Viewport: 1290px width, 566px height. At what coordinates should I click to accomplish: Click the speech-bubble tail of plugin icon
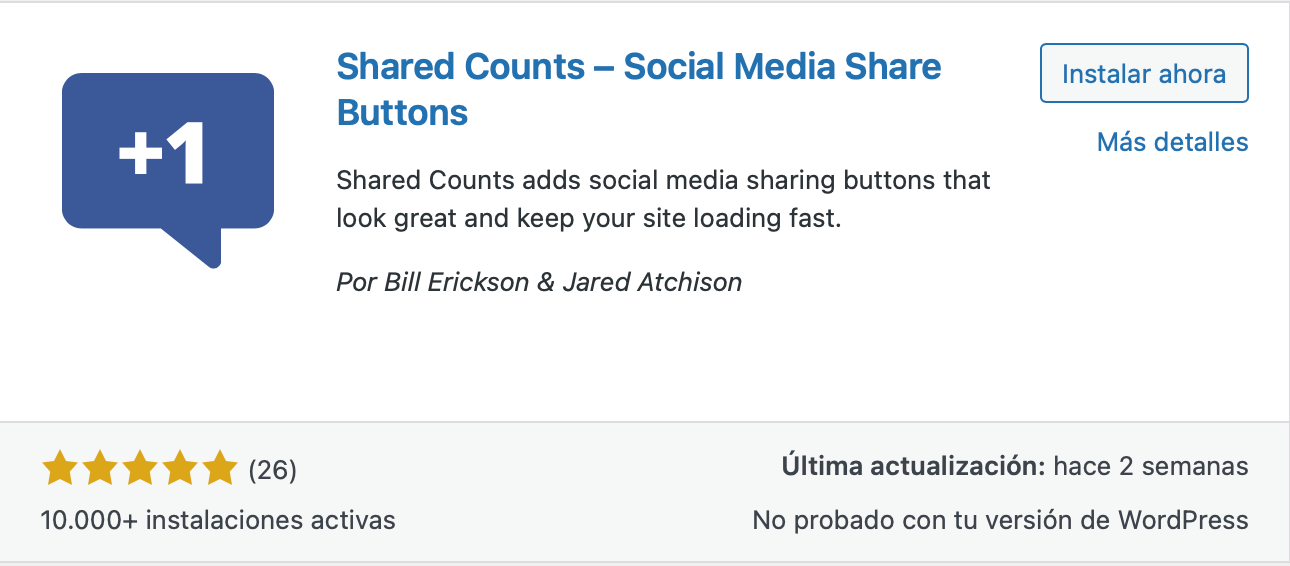[x=193, y=247]
